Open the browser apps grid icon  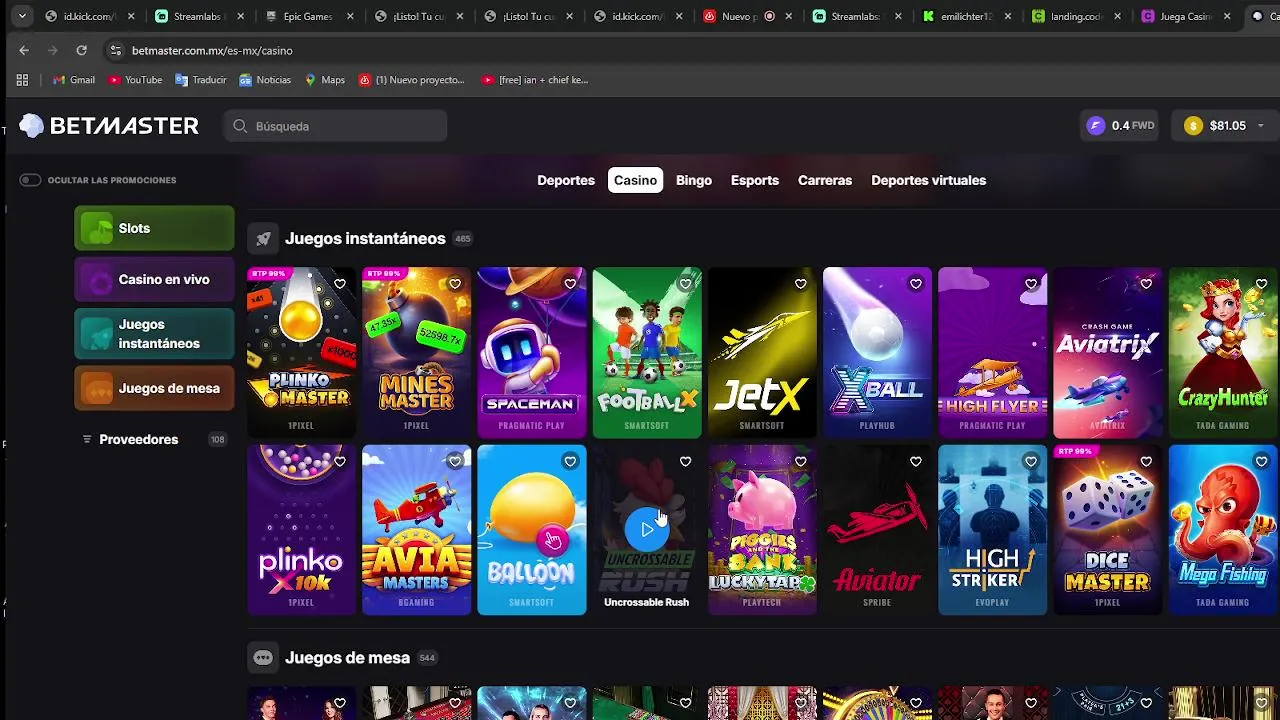coord(22,80)
